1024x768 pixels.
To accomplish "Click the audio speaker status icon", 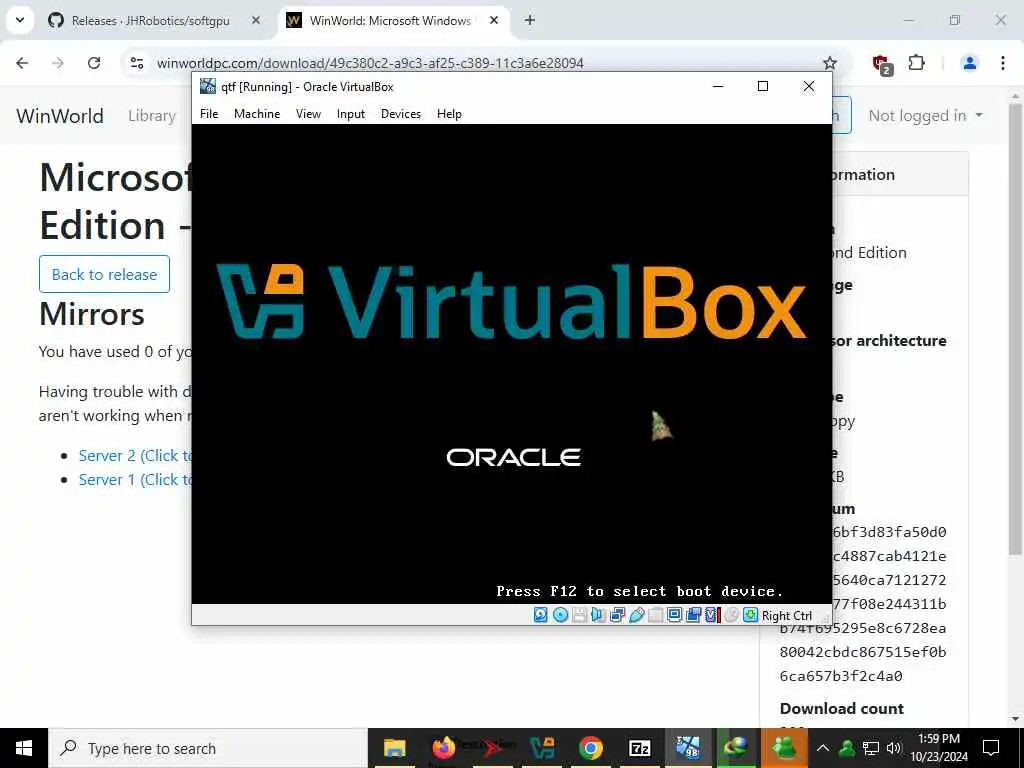I will point(598,615).
